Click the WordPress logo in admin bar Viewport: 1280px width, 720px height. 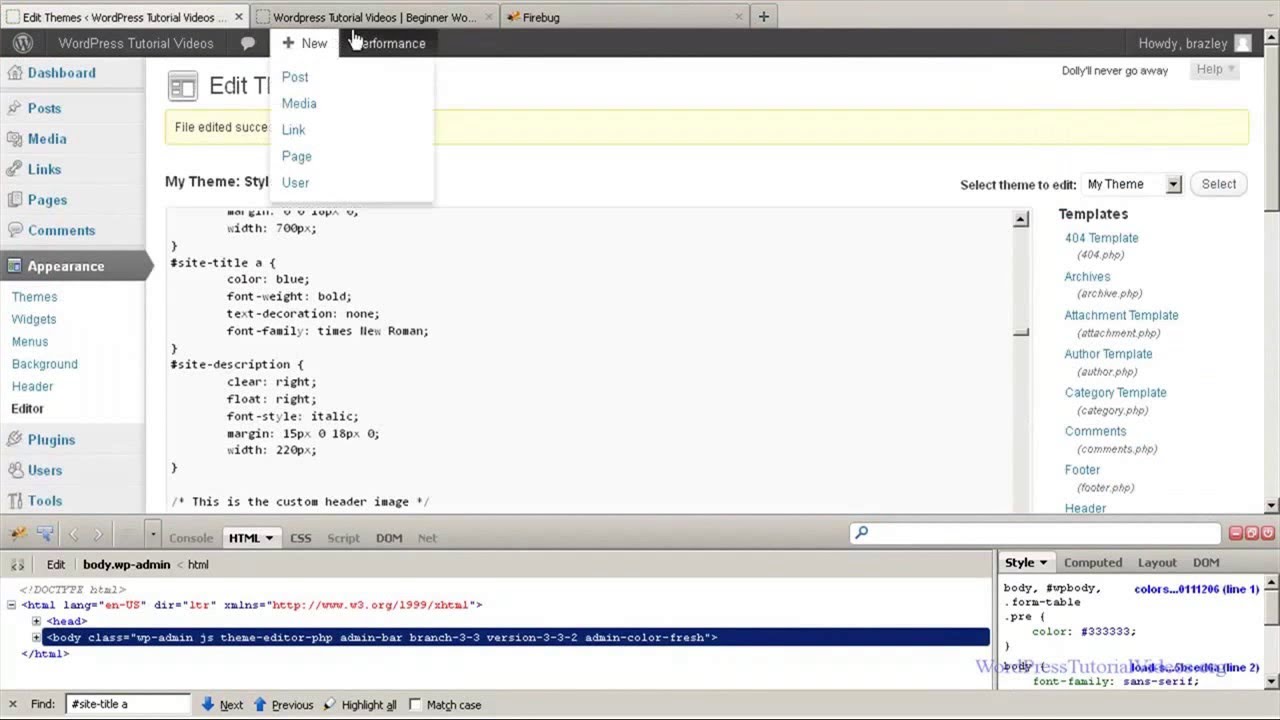tap(22, 43)
